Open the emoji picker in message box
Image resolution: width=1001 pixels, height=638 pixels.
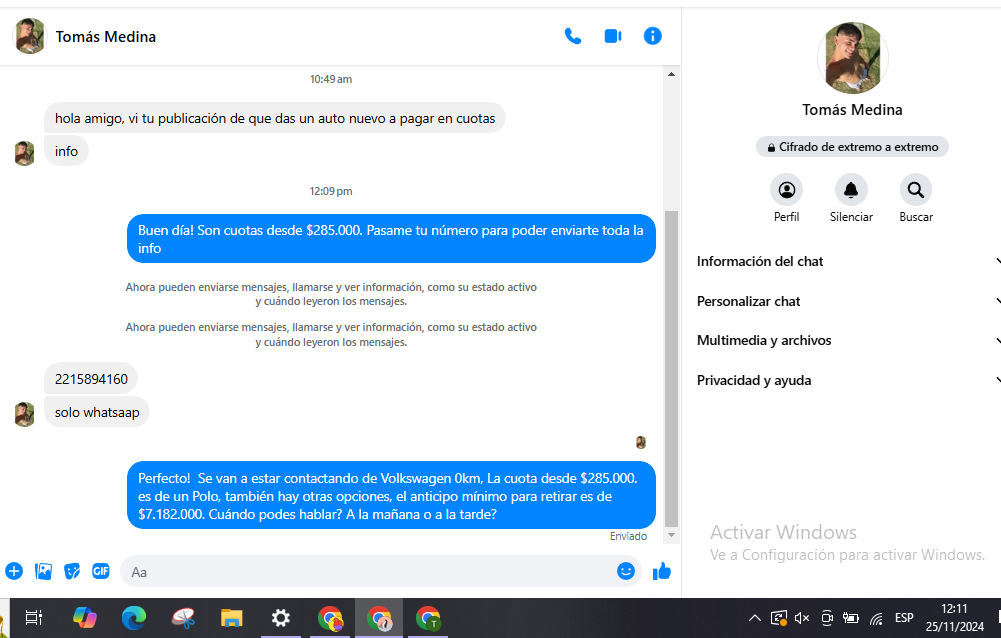(x=626, y=571)
